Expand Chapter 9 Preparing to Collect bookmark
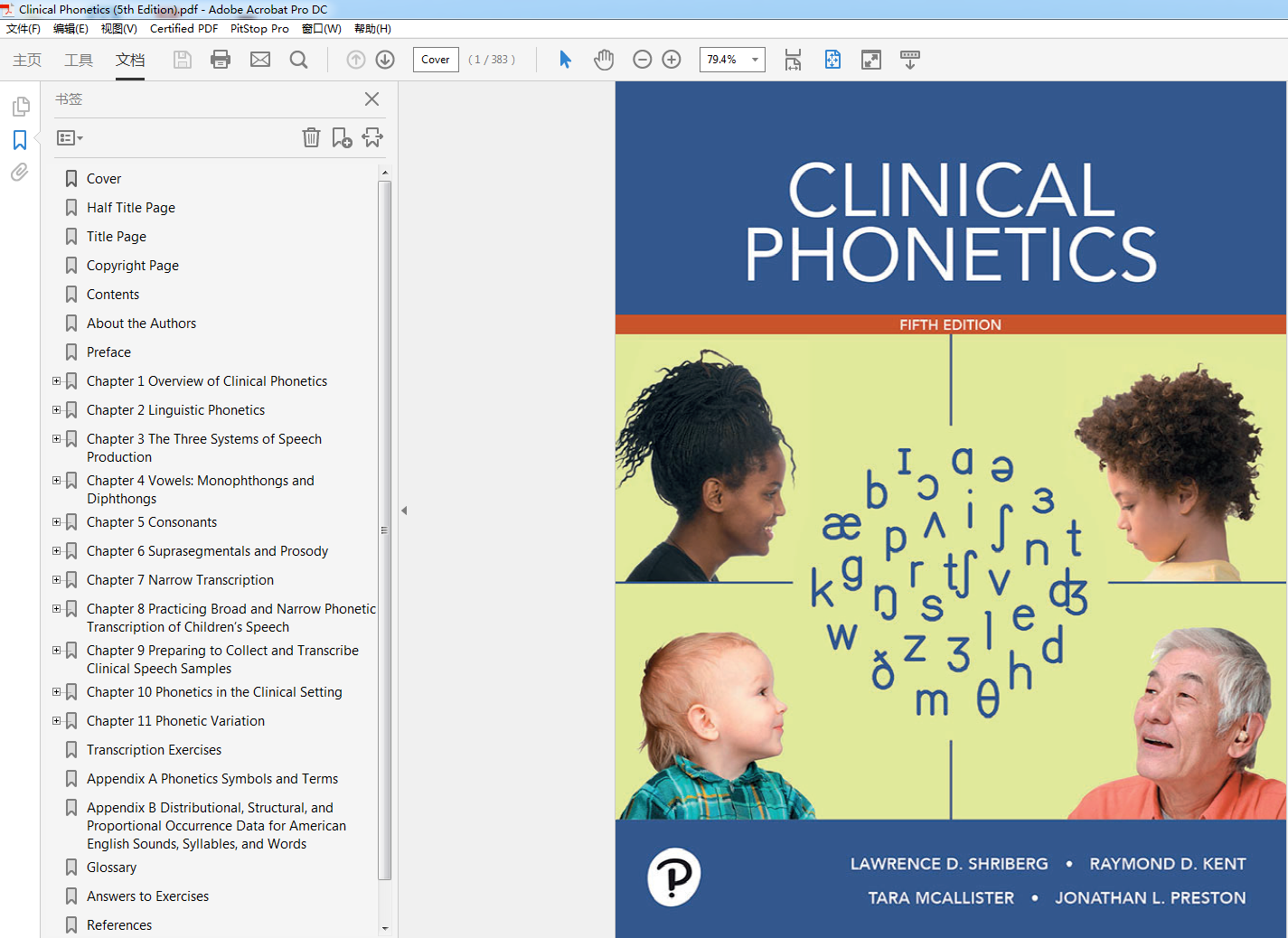The width and height of the screenshot is (1288, 938). 56,651
